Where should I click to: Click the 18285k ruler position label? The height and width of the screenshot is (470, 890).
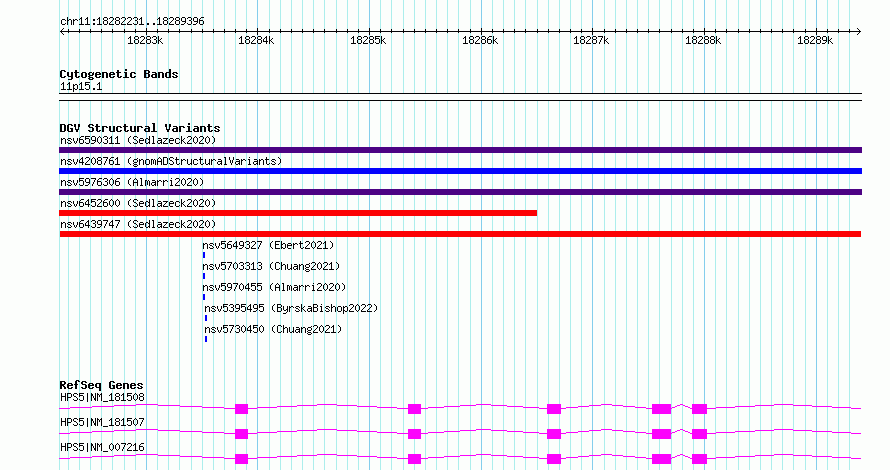pyautogui.click(x=368, y=40)
